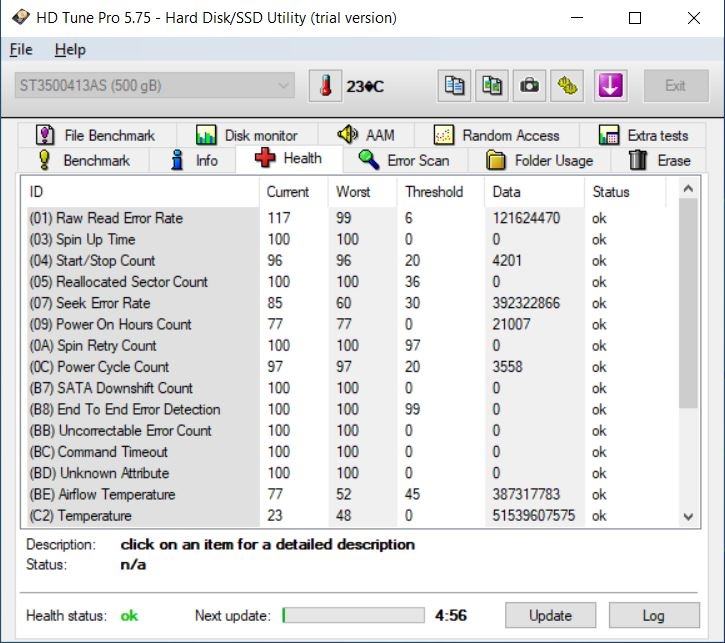725x643 pixels.
Task: Switch to the Folder Usage tab
Action: point(540,160)
